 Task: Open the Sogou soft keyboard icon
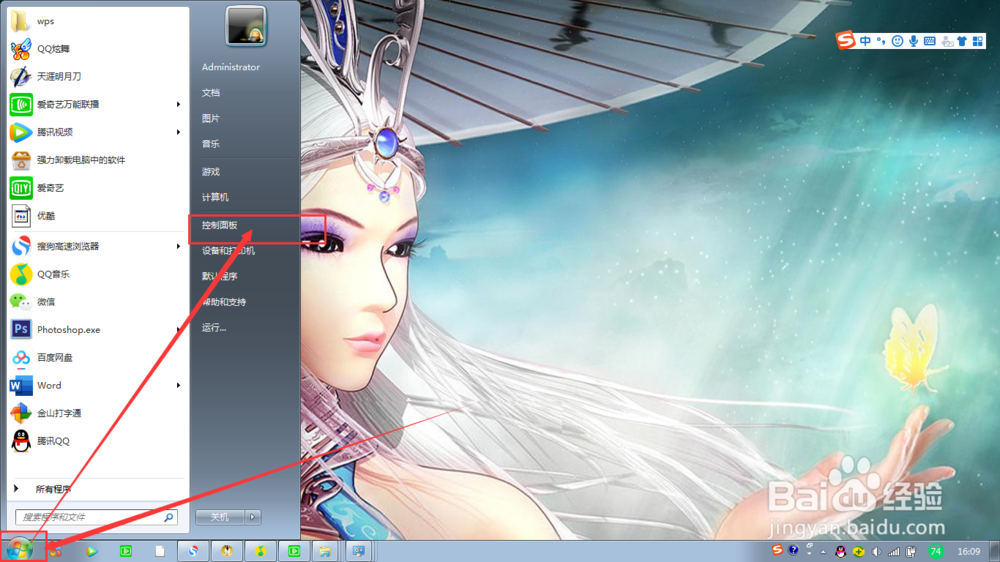click(x=930, y=41)
